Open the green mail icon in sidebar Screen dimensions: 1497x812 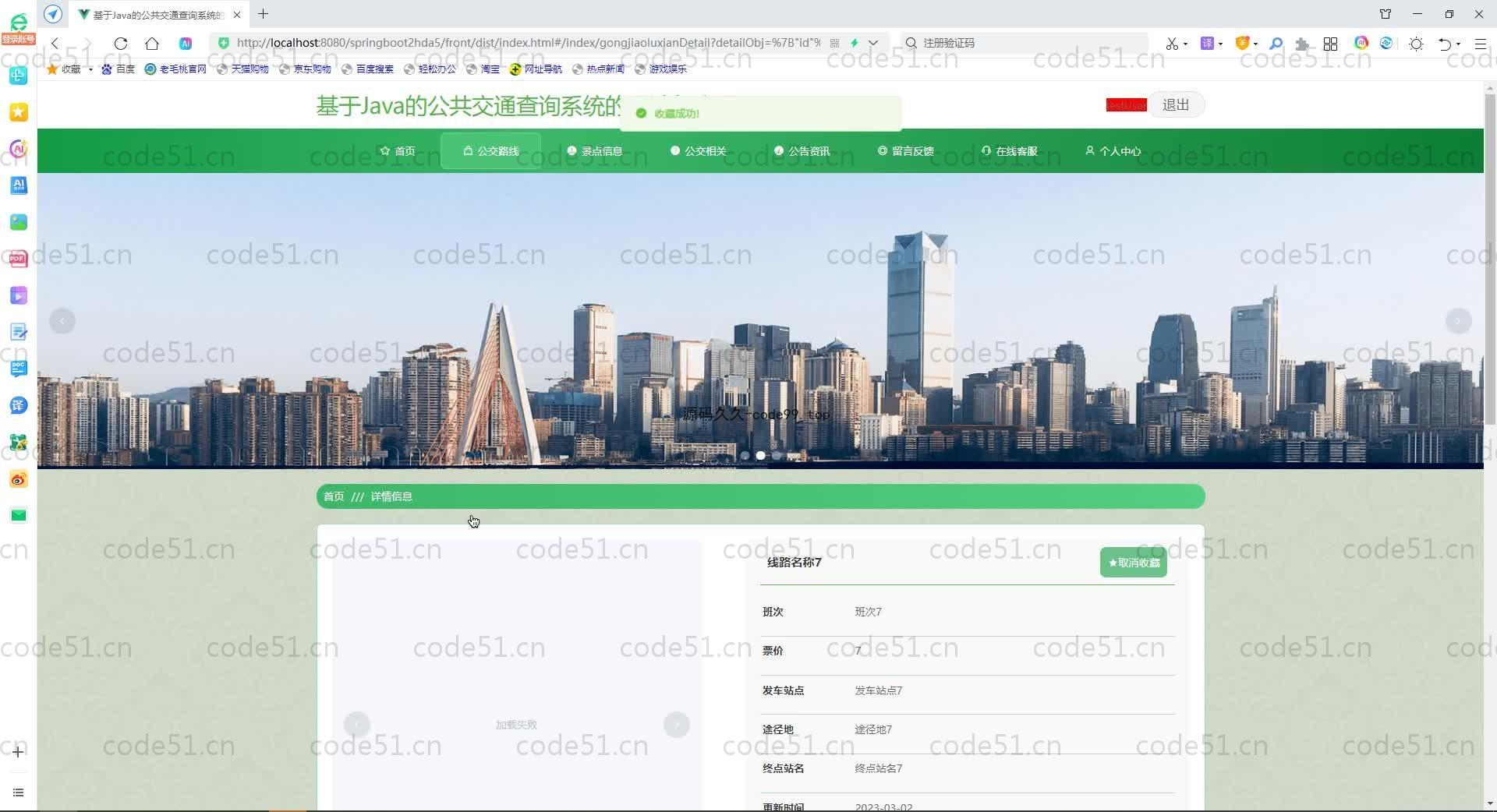(19, 515)
